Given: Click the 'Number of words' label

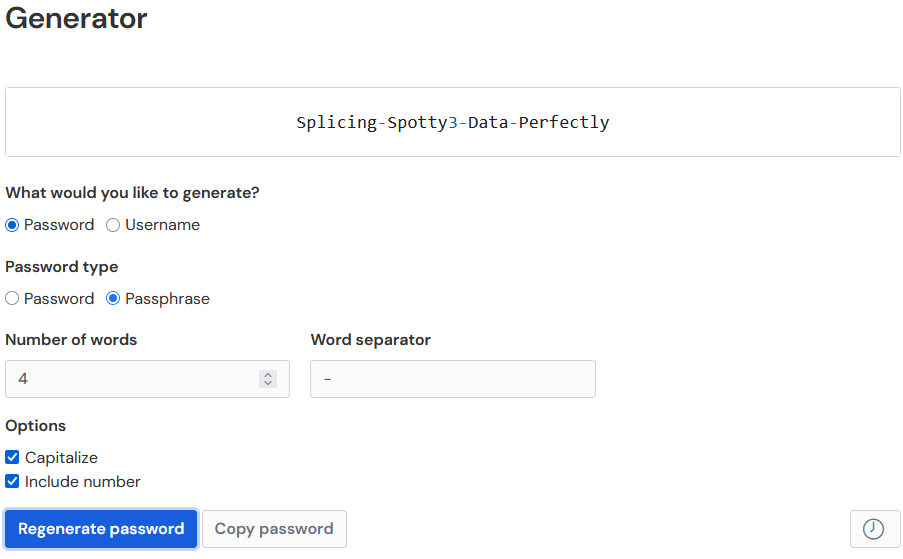Looking at the screenshot, I should (x=71, y=340).
